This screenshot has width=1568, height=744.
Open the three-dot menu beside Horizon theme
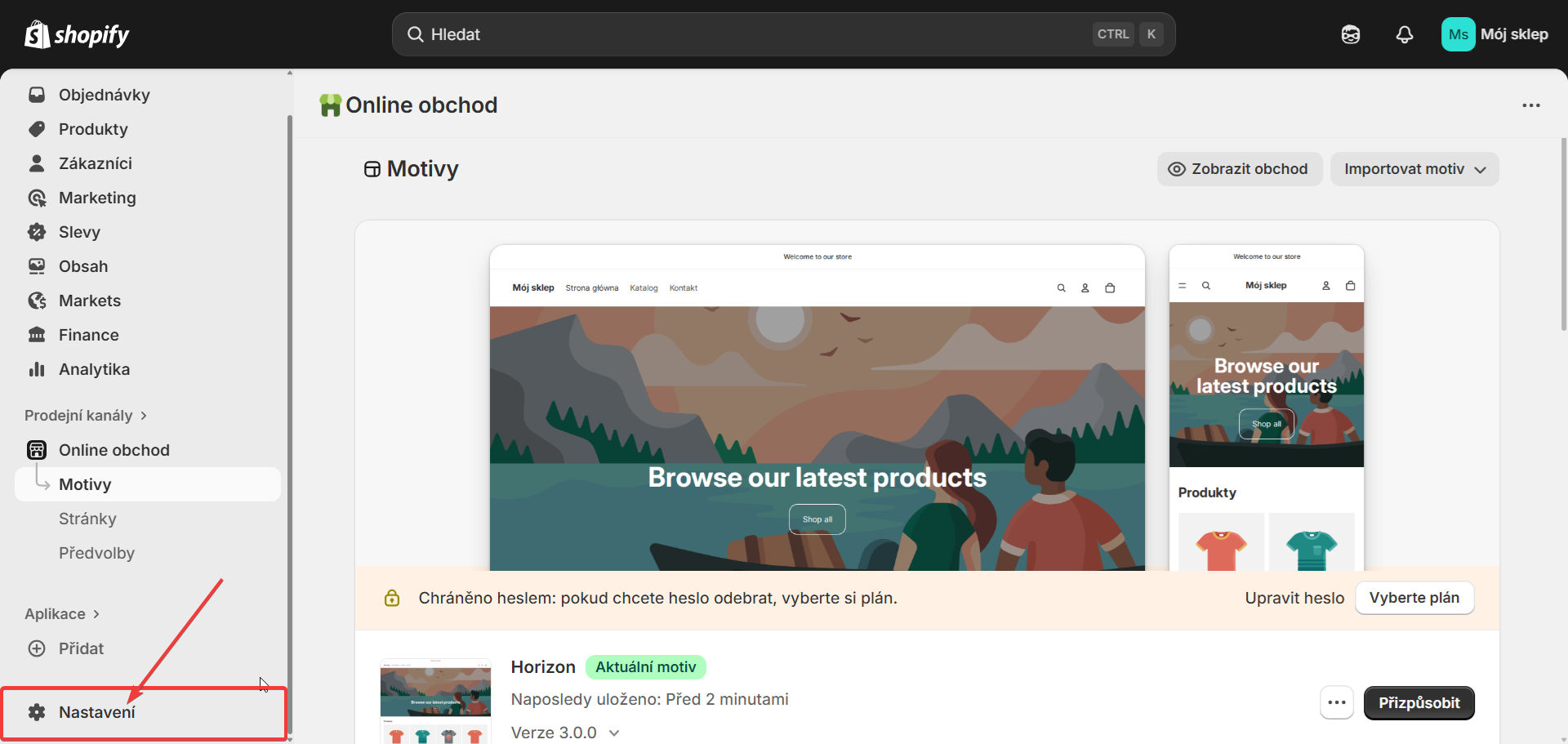(x=1337, y=702)
